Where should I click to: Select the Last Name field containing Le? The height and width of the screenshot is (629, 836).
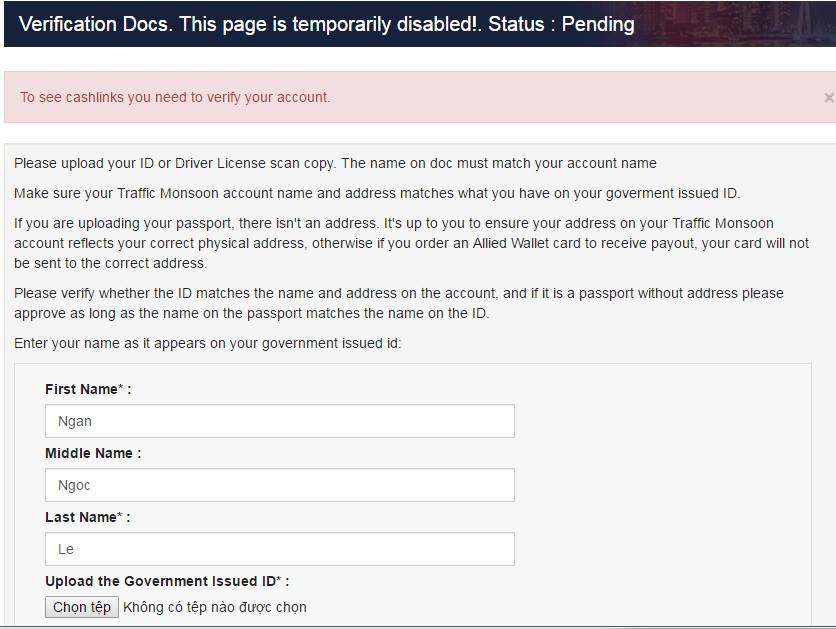(280, 549)
